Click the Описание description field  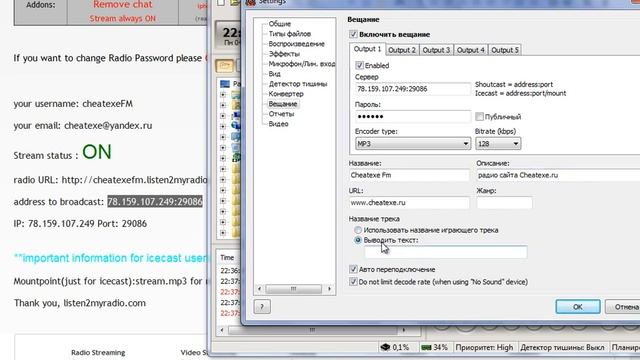[558, 175]
